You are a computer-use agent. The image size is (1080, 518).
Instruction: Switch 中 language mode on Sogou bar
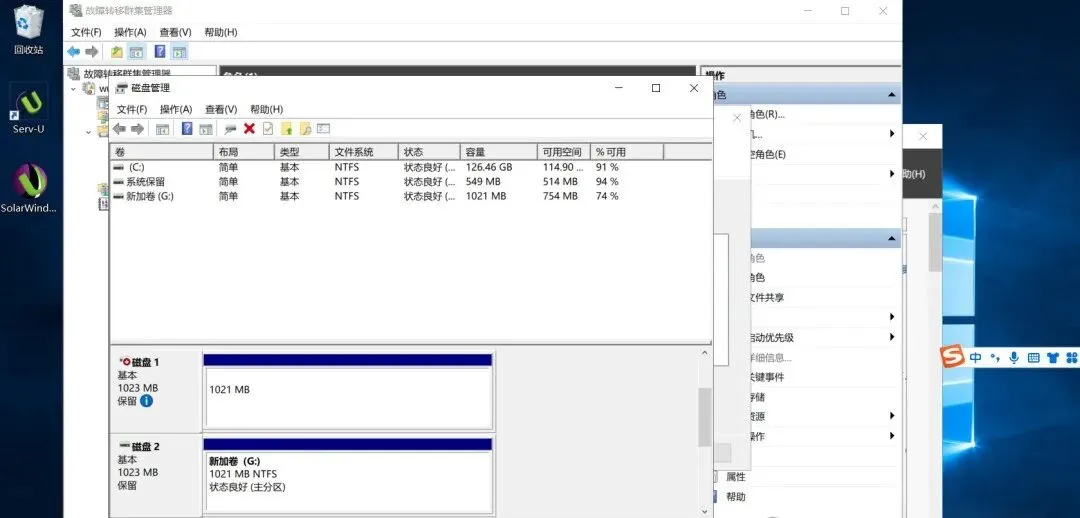click(x=975, y=358)
